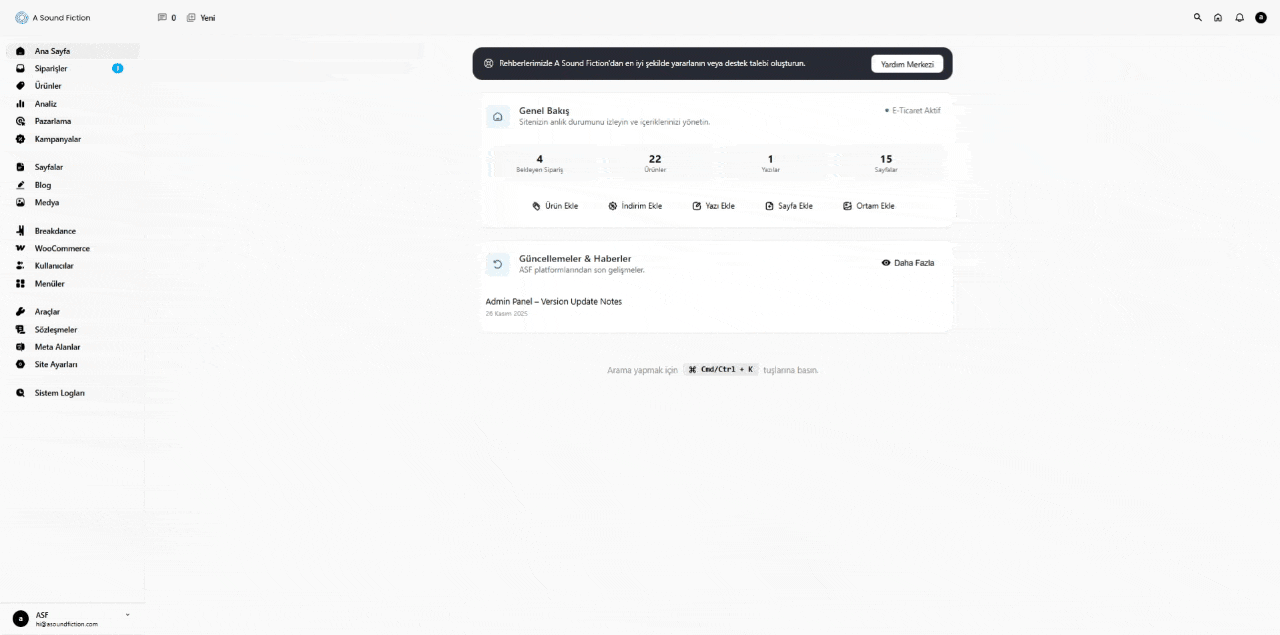This screenshot has height=635, width=1280.
Task: Click the refresh icon beside Güncellemeler & Haberler
Action: pyautogui.click(x=498, y=264)
